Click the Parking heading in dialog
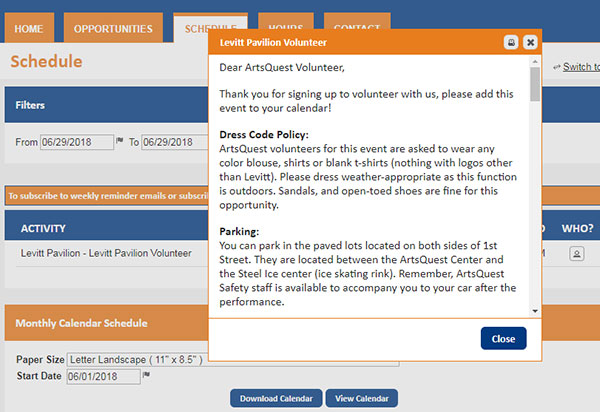Image resolution: width=600 pixels, height=412 pixels. 239,231
